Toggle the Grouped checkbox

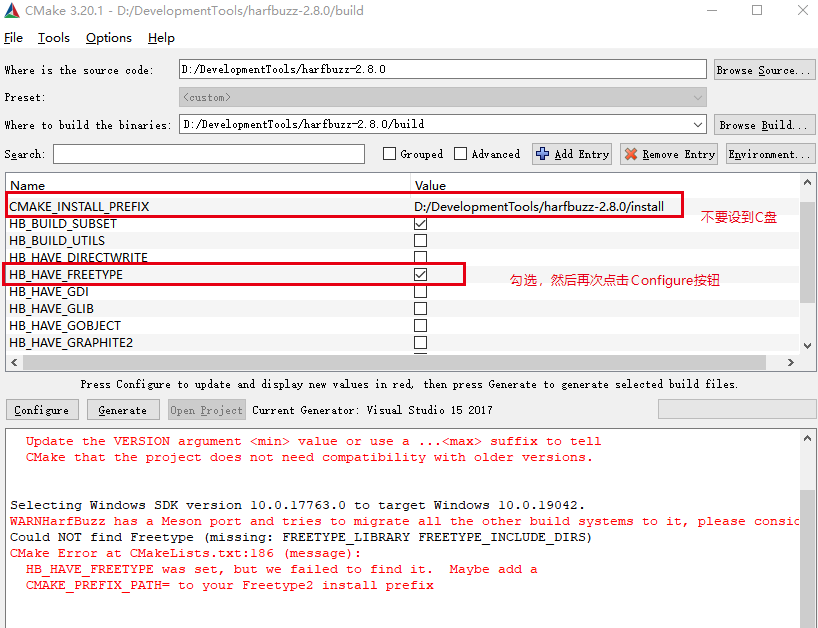pyautogui.click(x=389, y=153)
